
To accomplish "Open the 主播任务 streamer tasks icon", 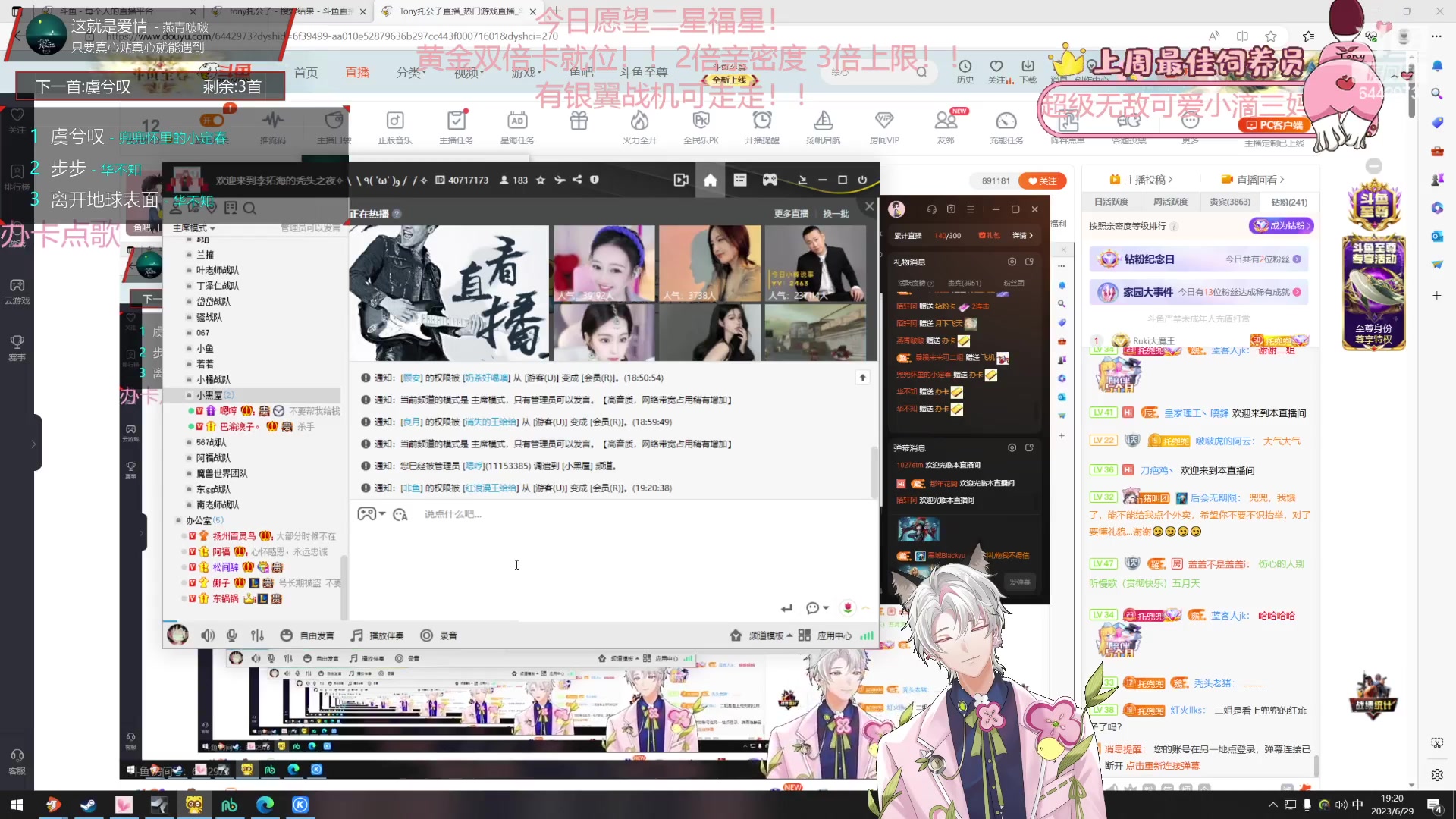I will click(456, 127).
